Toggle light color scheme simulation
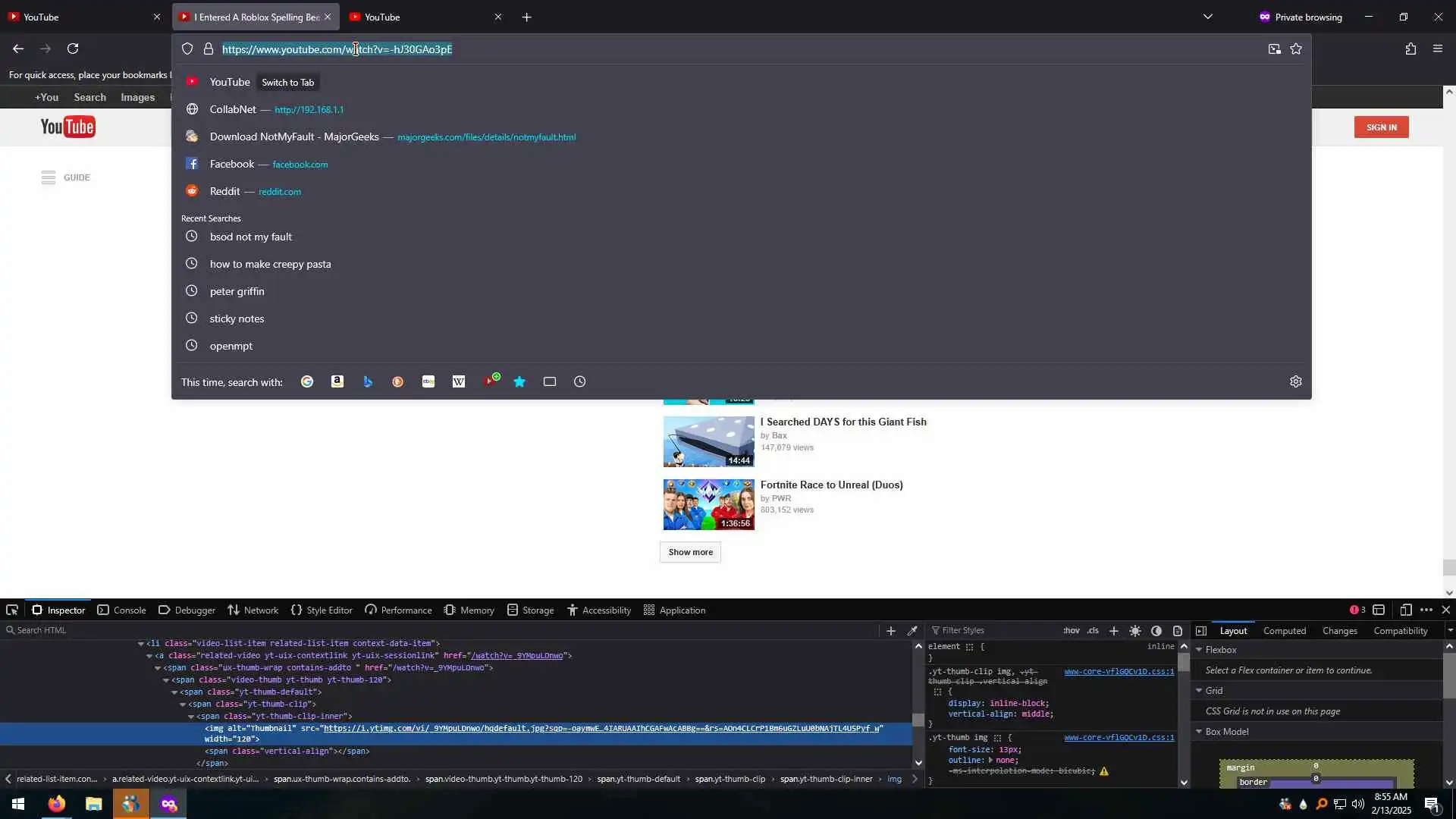Image resolution: width=1456 pixels, height=819 pixels. point(1135,631)
